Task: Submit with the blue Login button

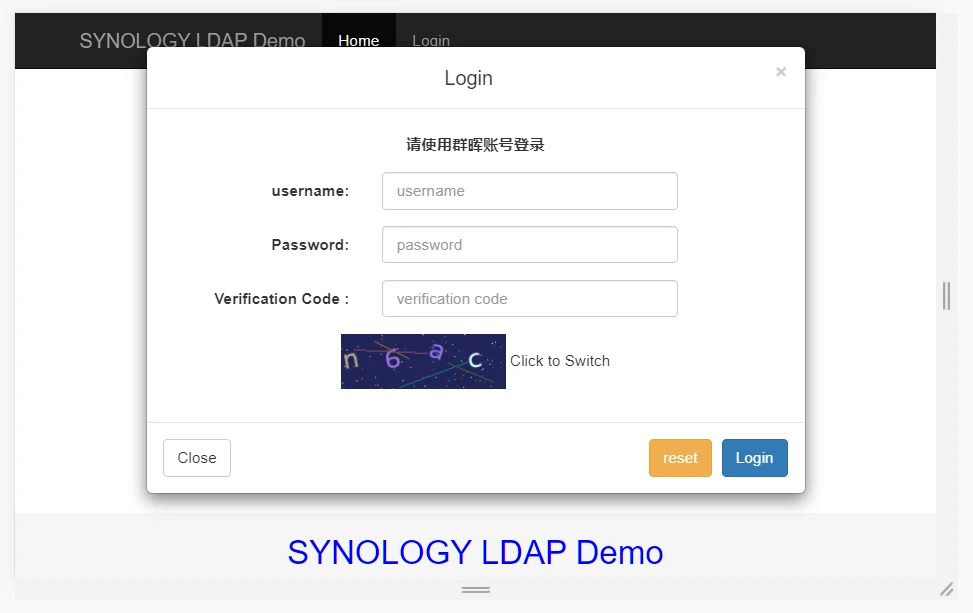Action: click(x=754, y=458)
